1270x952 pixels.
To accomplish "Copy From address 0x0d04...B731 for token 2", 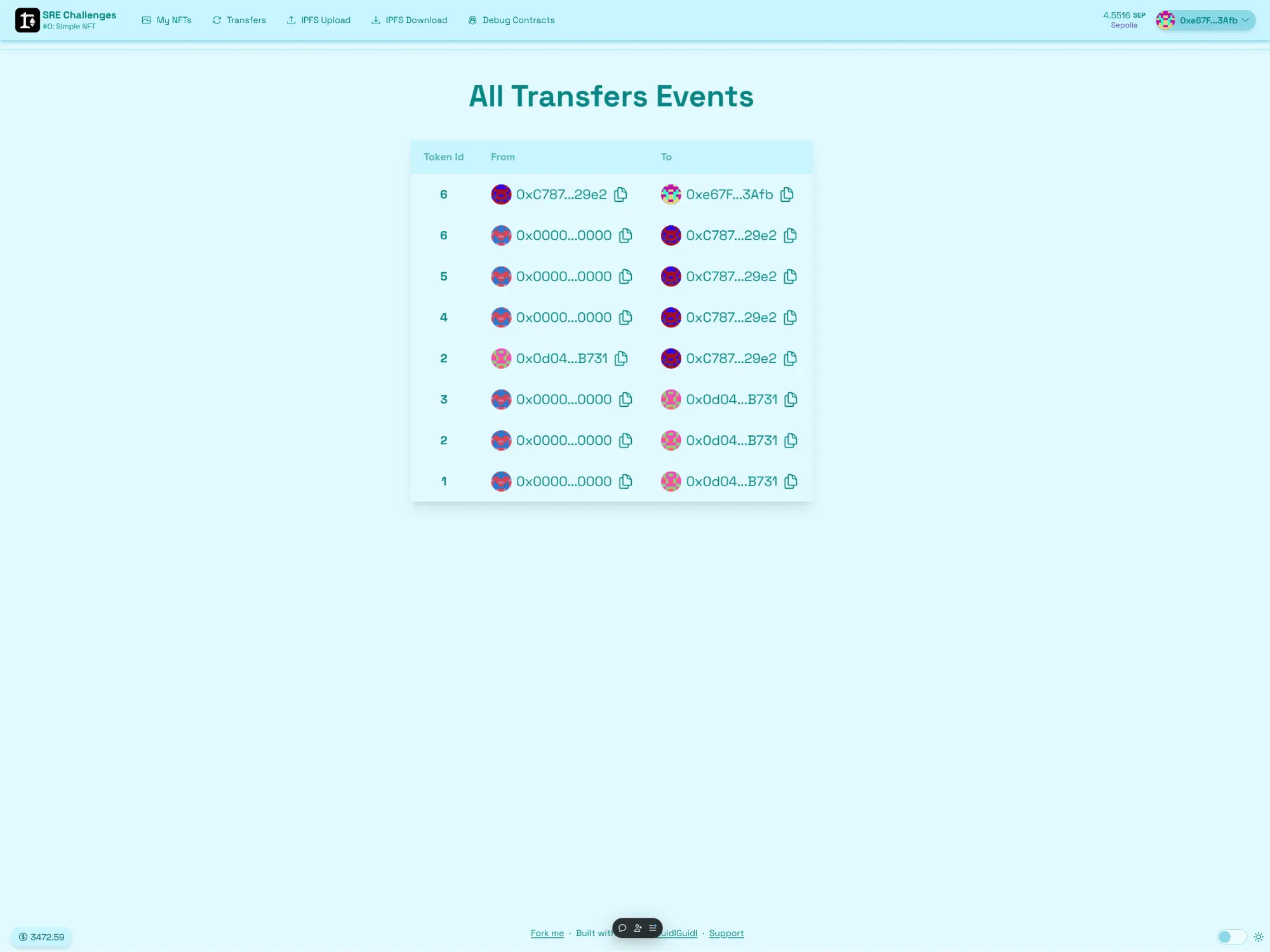I will (x=621, y=359).
